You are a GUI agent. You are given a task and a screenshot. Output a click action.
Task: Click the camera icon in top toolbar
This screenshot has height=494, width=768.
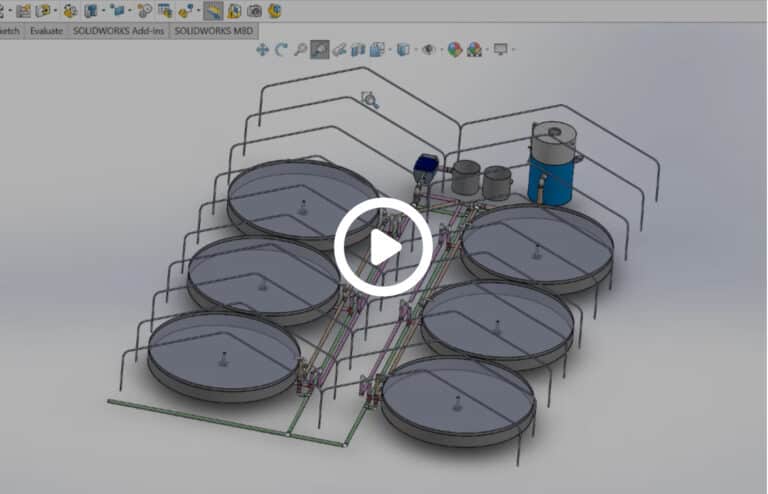tap(254, 11)
